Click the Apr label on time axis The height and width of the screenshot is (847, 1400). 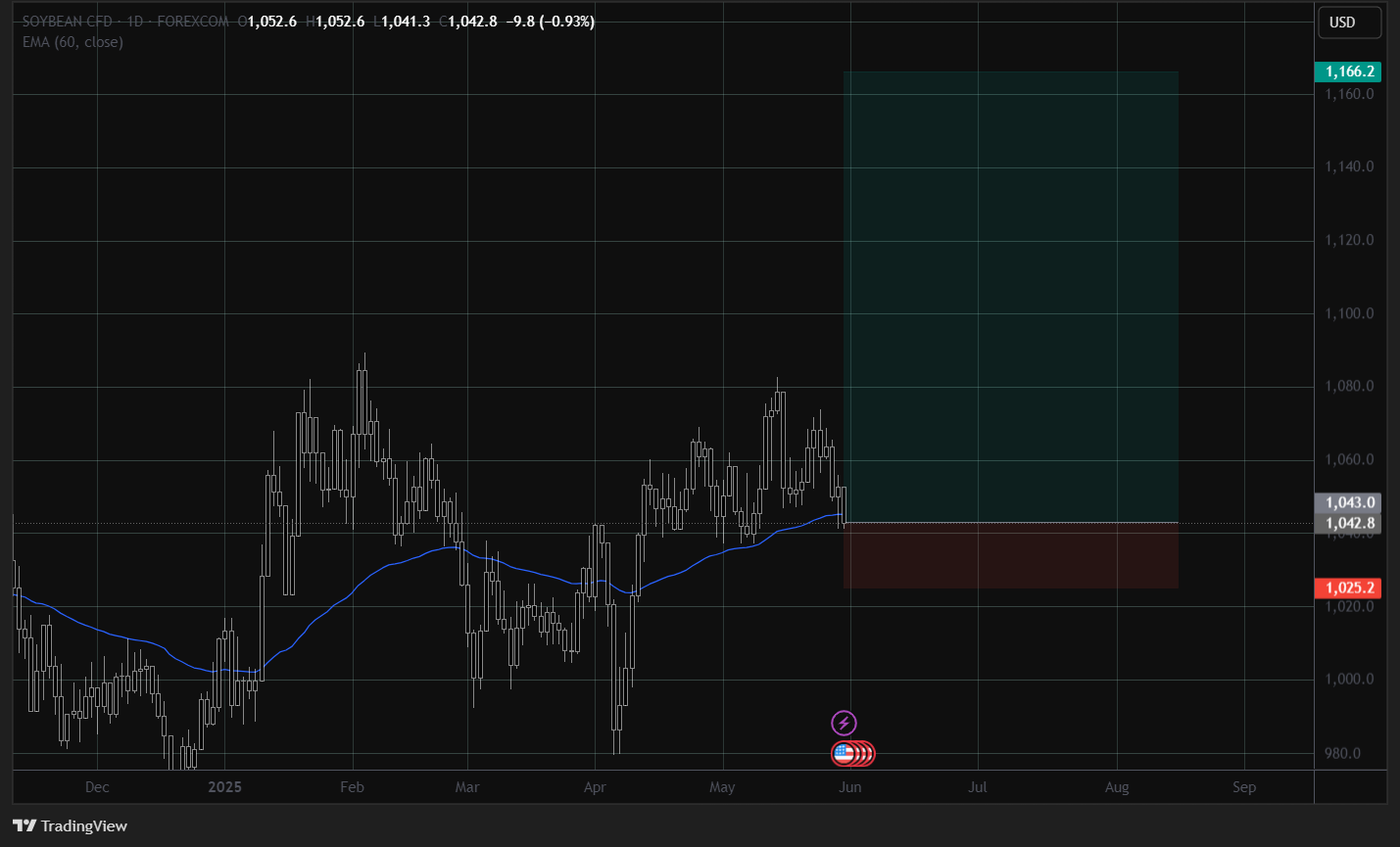point(595,787)
